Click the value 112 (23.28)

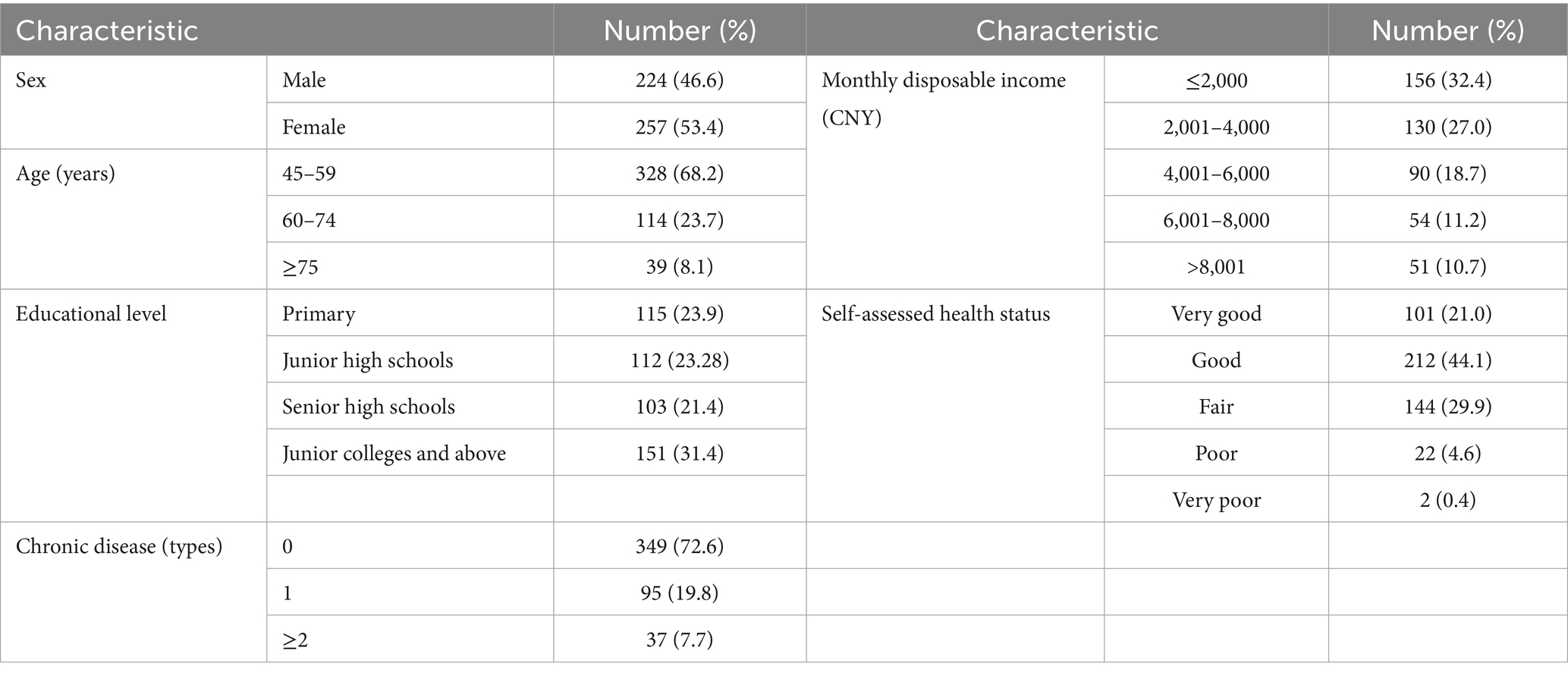[x=679, y=360]
